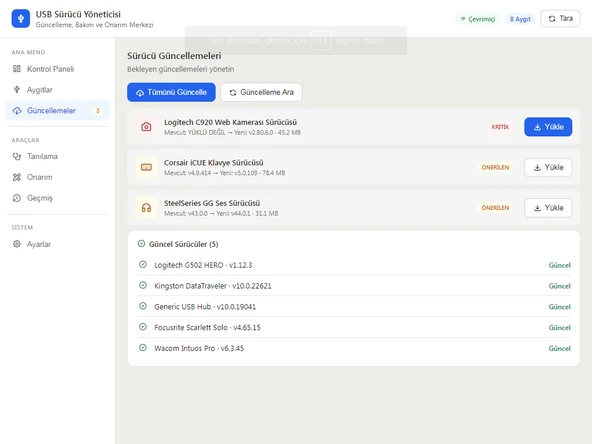This screenshot has width=592, height=444.
Task: Click Güncel status for Wacom Intuos
Action: pos(559,348)
